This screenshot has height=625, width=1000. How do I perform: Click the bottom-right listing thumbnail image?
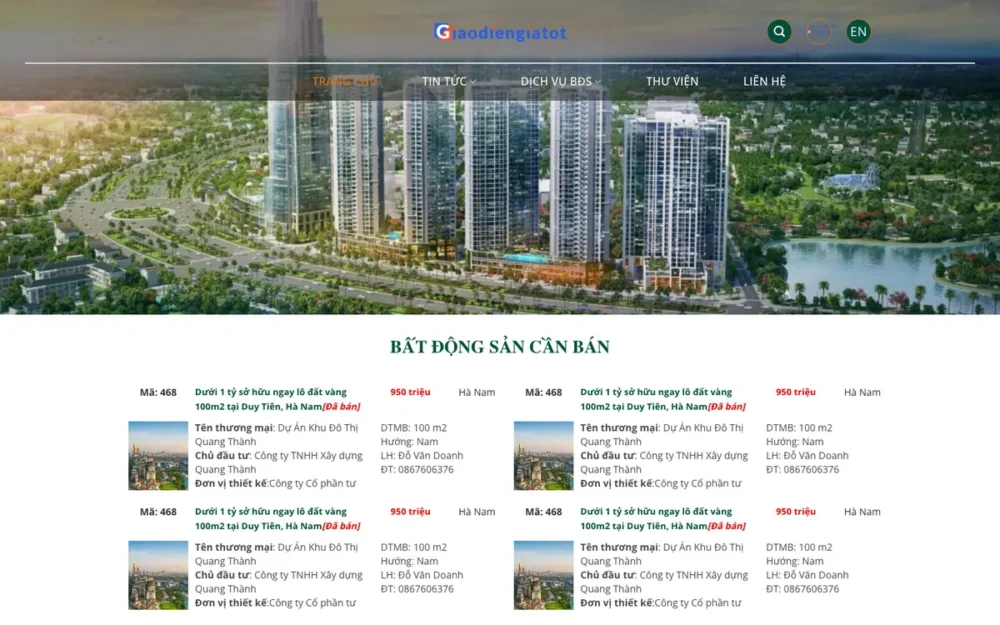pos(543,575)
